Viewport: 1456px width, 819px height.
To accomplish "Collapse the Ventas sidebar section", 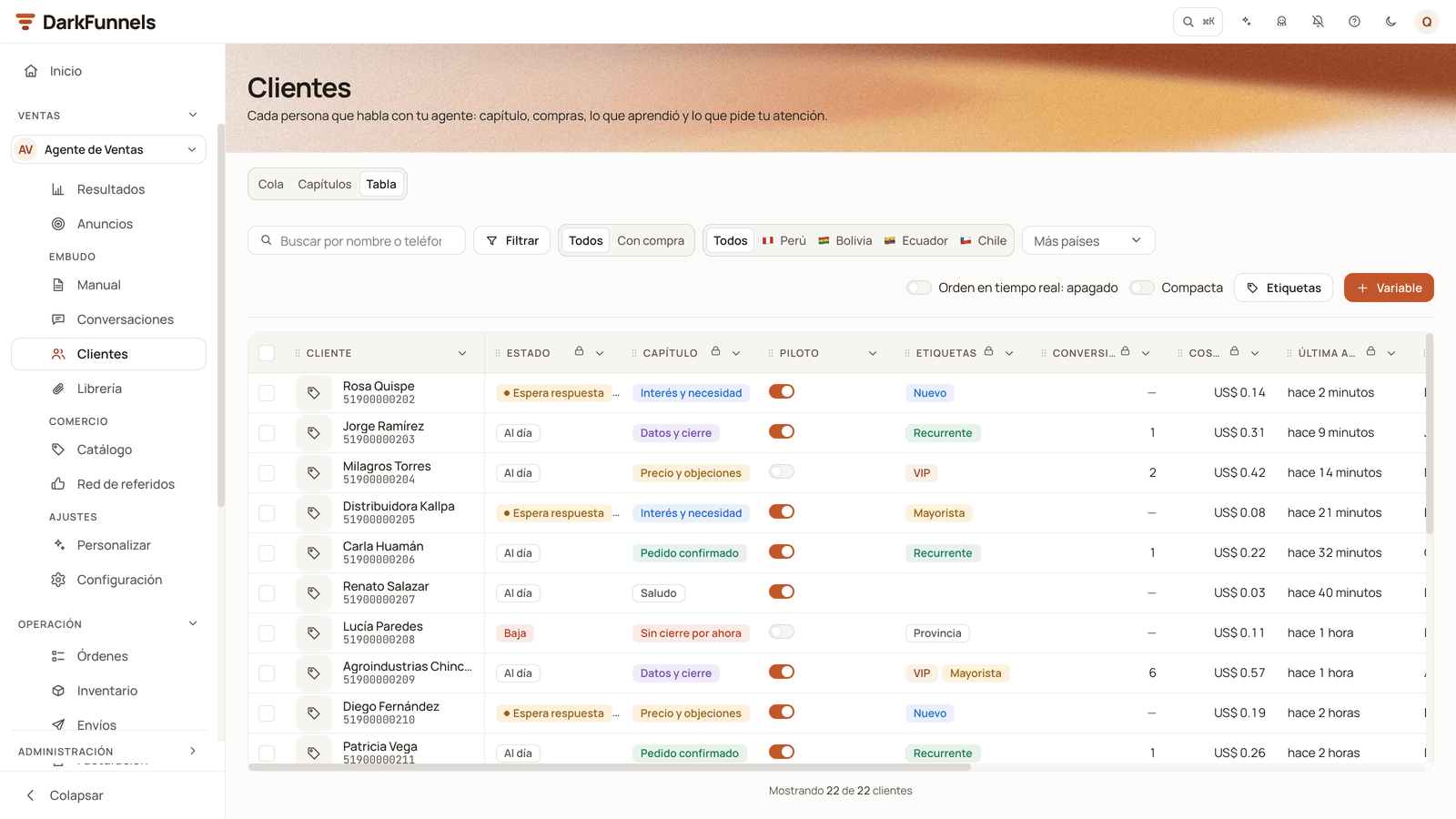I will [x=193, y=115].
